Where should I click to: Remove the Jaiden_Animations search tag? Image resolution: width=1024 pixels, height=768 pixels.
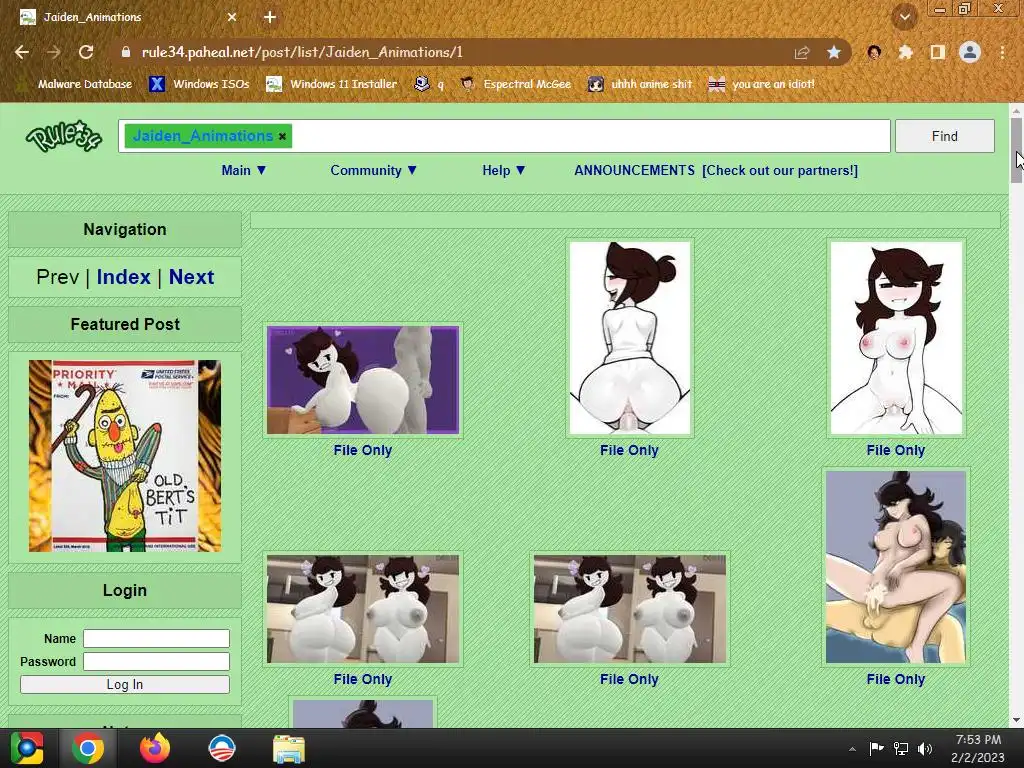282,136
